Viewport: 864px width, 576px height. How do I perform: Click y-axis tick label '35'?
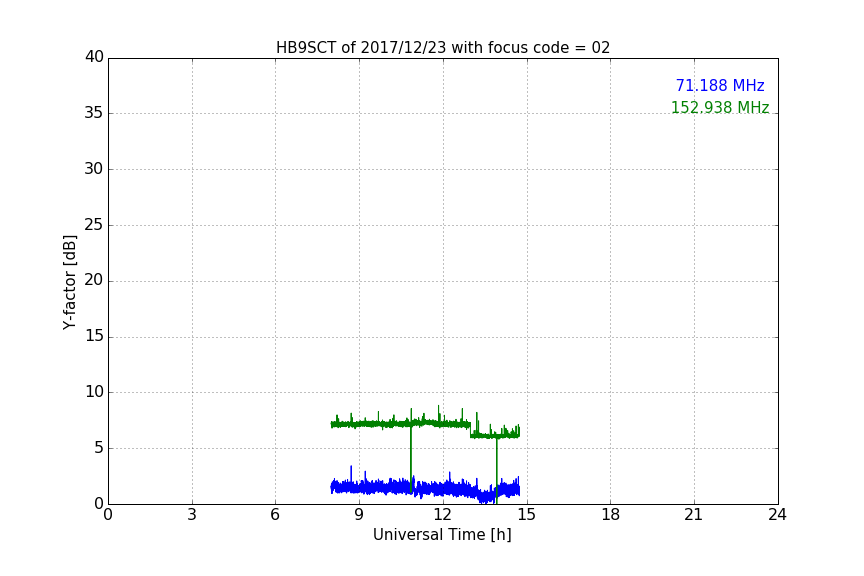pos(94,113)
